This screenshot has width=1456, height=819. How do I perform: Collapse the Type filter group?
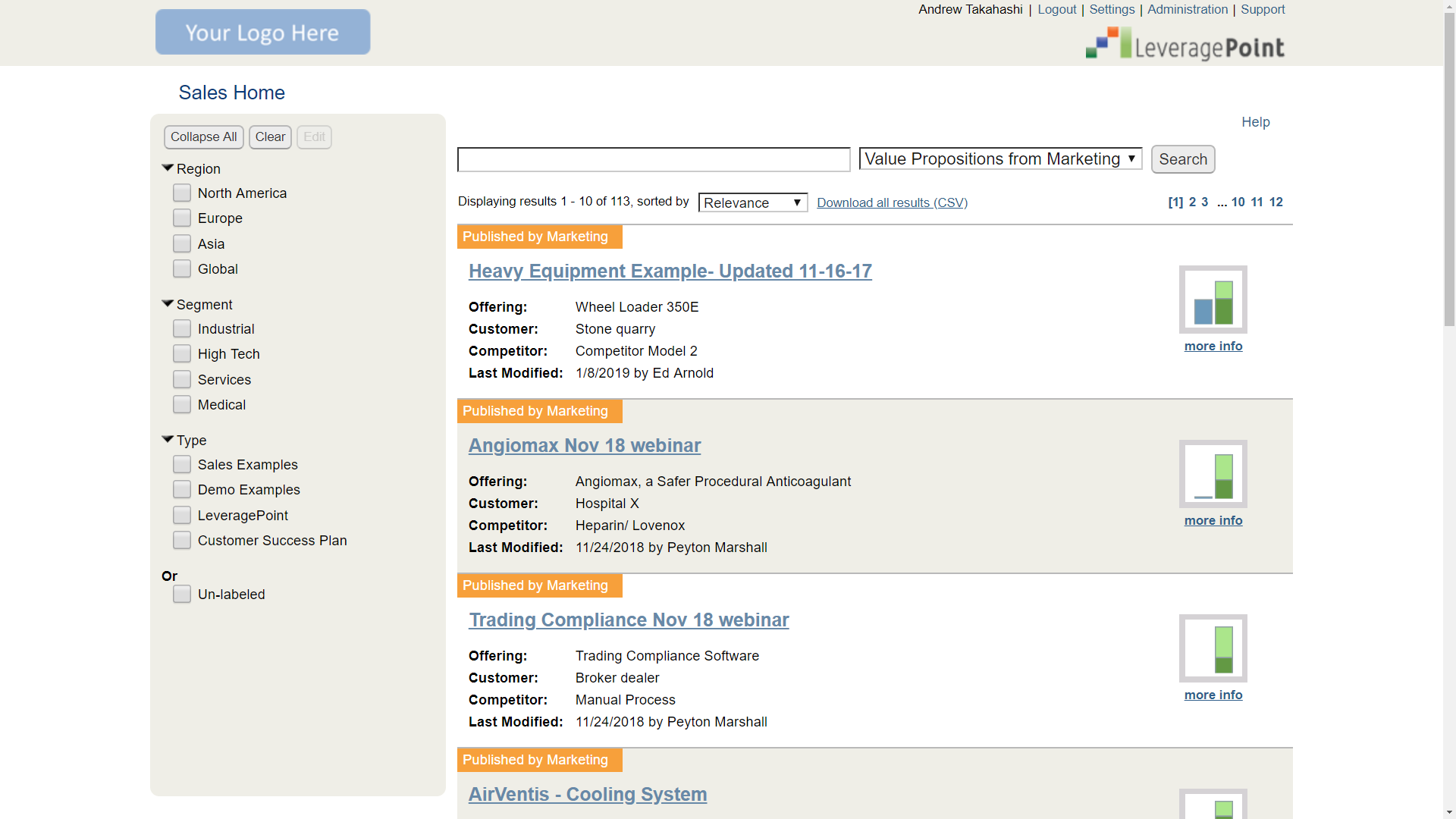pyautogui.click(x=168, y=440)
